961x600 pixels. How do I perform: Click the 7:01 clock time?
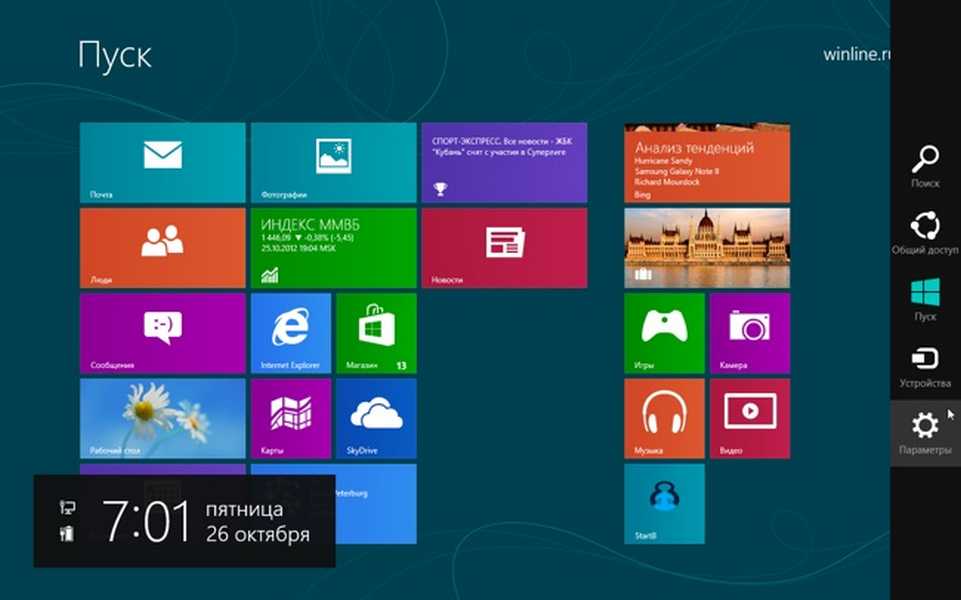click(x=146, y=520)
